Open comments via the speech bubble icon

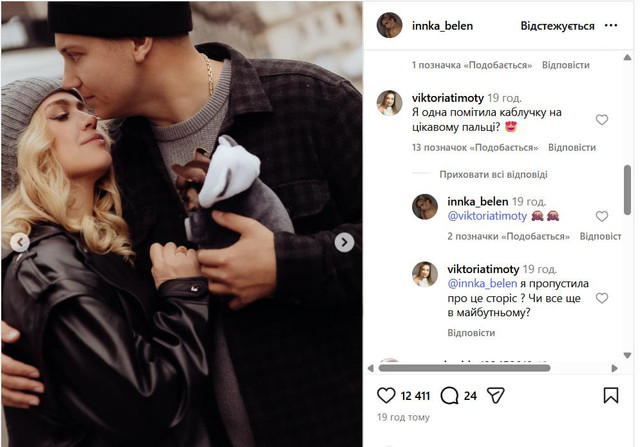coord(449,395)
